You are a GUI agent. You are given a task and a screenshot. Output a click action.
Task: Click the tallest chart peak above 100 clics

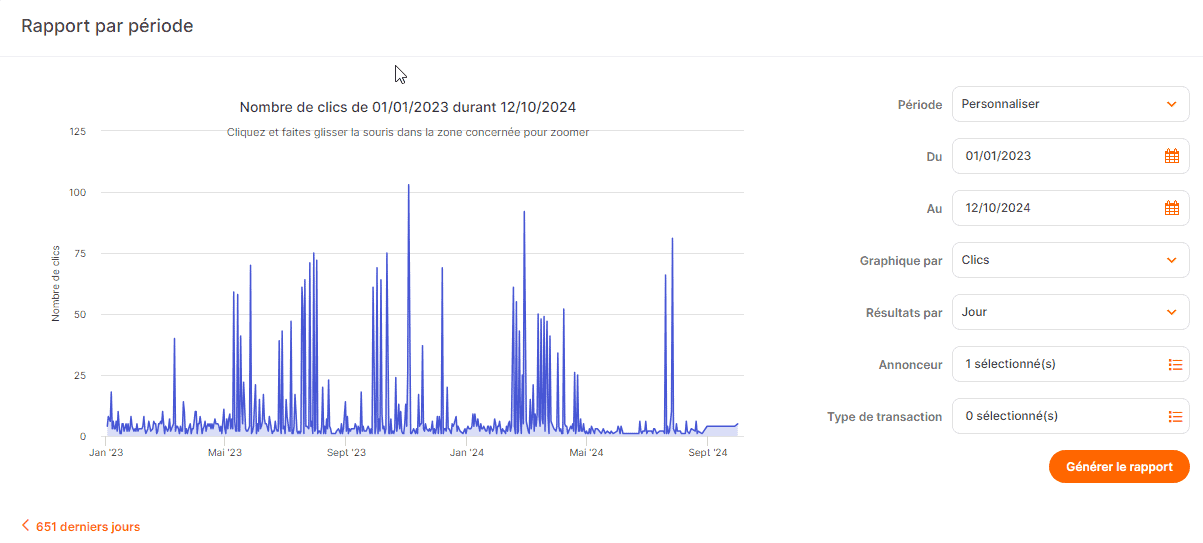(x=408, y=187)
